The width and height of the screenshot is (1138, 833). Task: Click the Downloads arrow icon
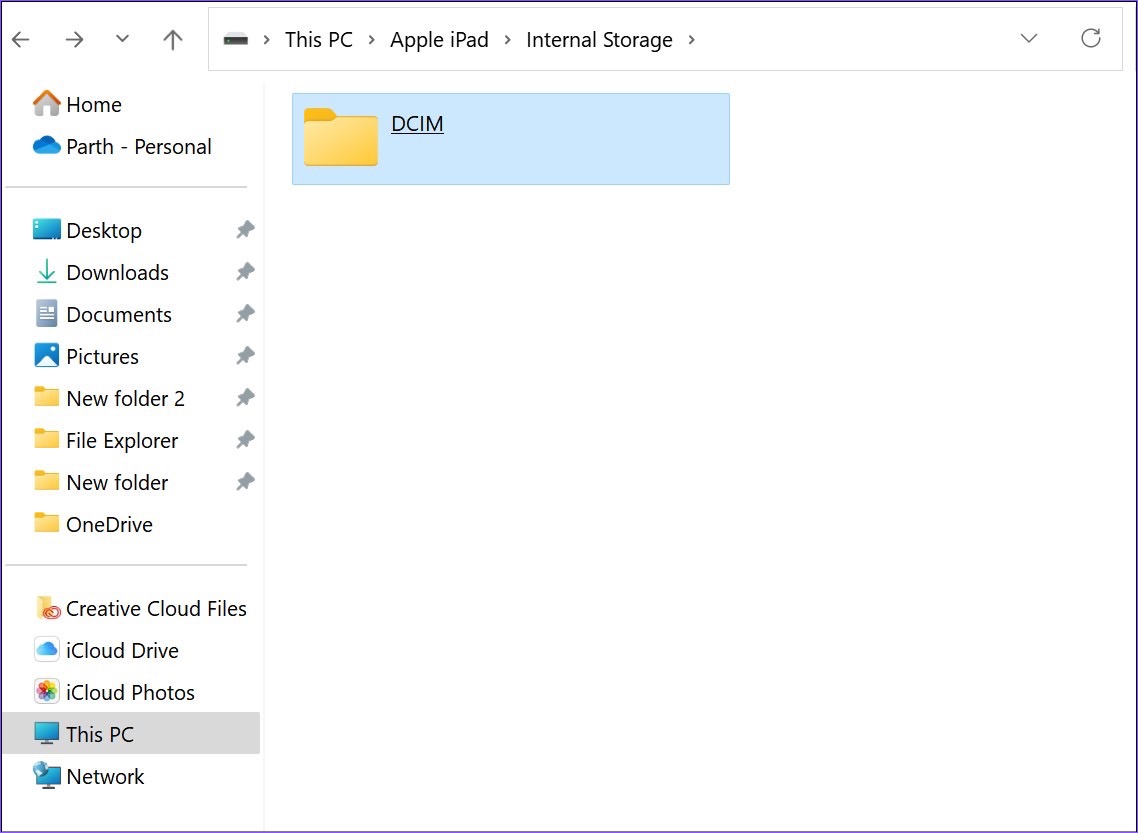[46, 271]
